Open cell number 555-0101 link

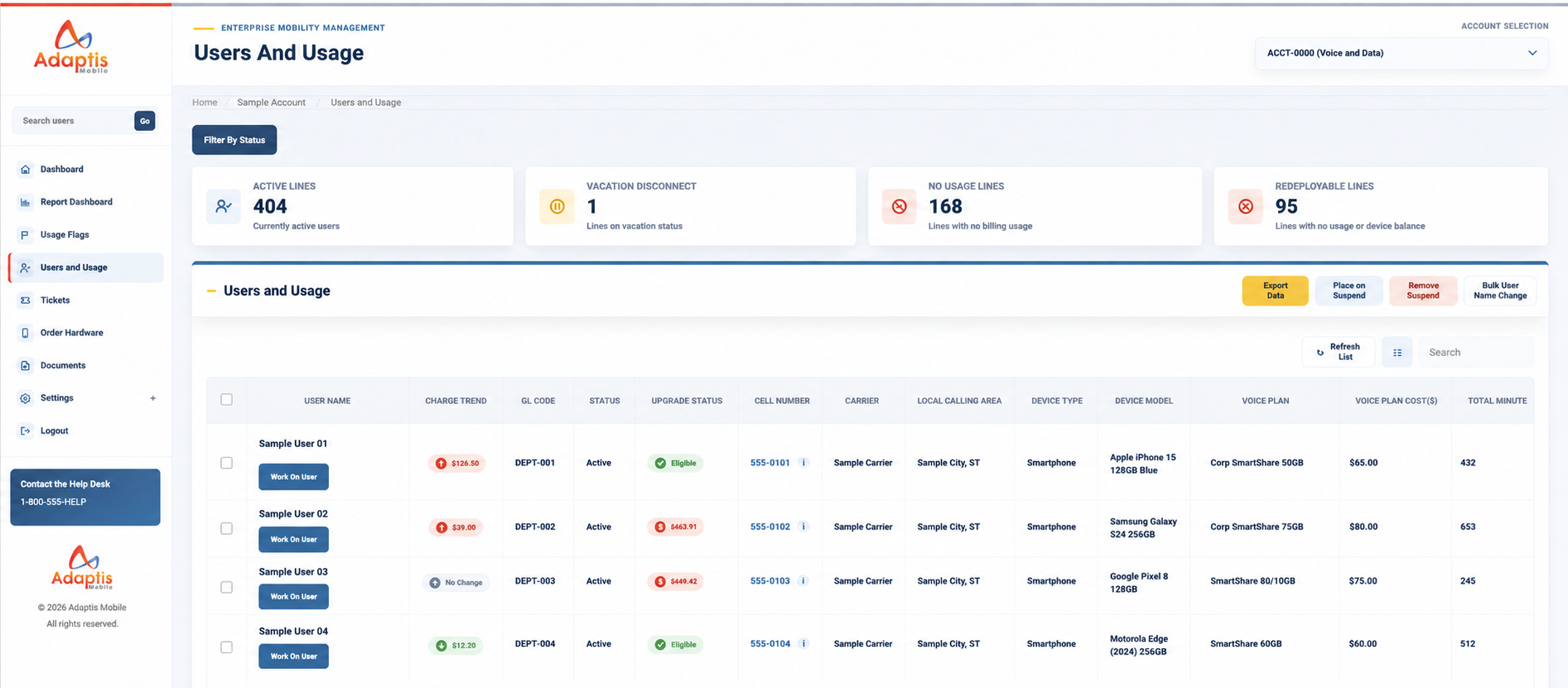pyautogui.click(x=770, y=463)
